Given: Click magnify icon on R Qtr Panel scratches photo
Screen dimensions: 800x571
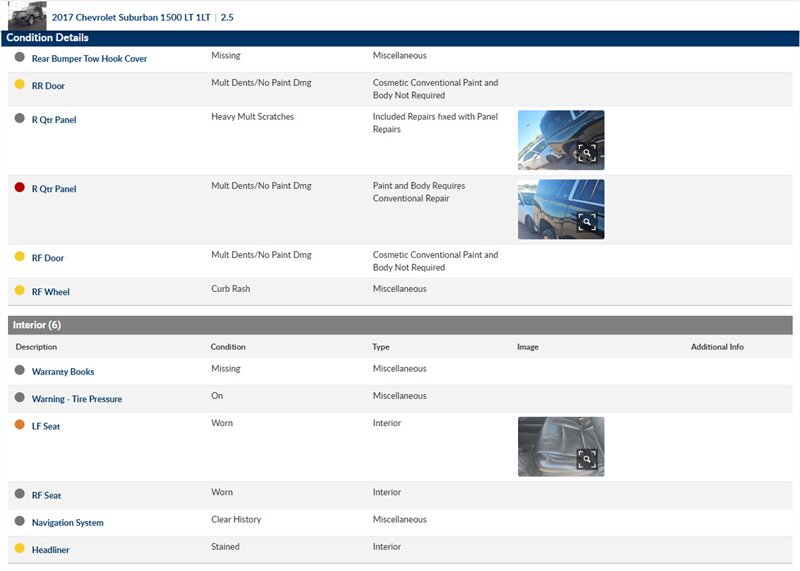Looking at the screenshot, I should tap(587, 153).
